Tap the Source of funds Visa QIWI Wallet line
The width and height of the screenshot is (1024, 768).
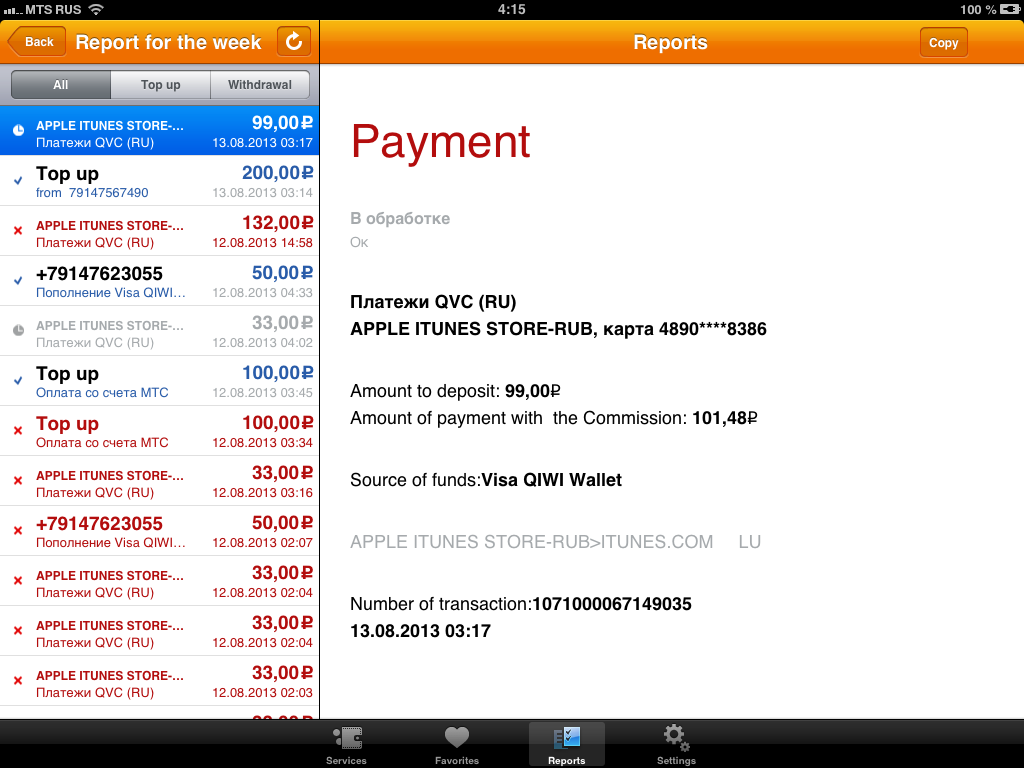tap(486, 480)
